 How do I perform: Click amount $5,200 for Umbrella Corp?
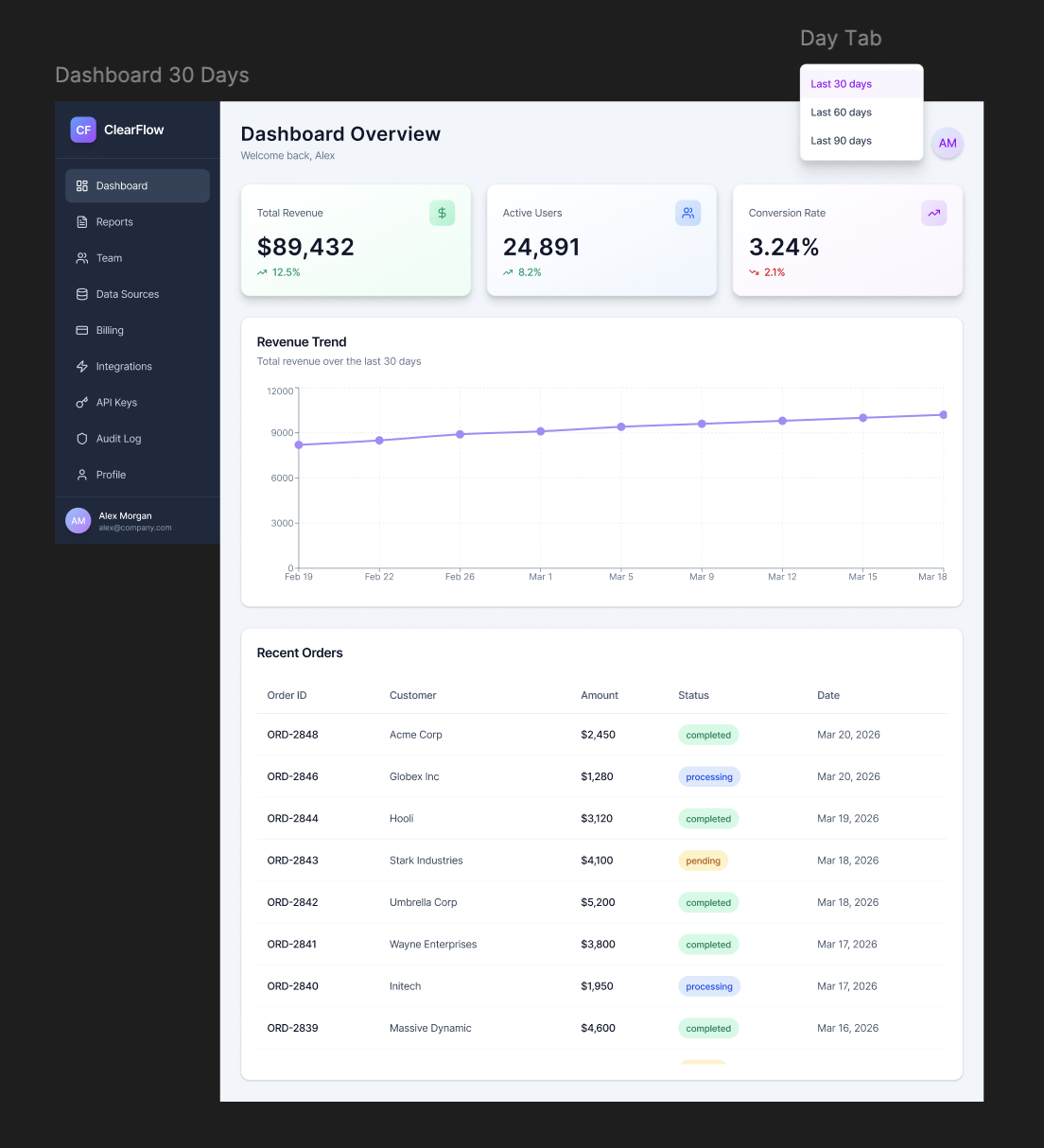(598, 902)
